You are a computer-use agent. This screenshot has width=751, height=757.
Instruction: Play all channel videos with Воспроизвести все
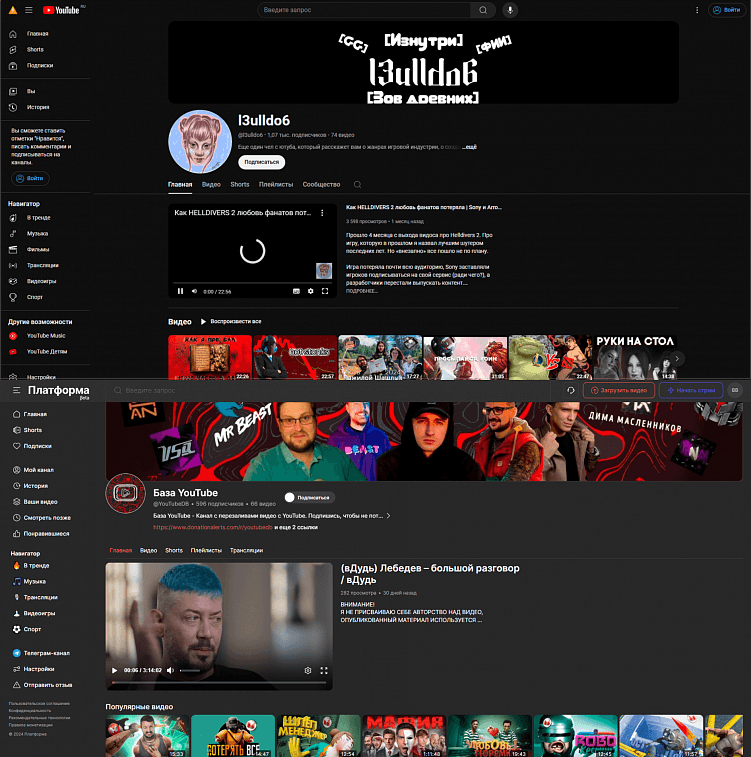tap(231, 322)
